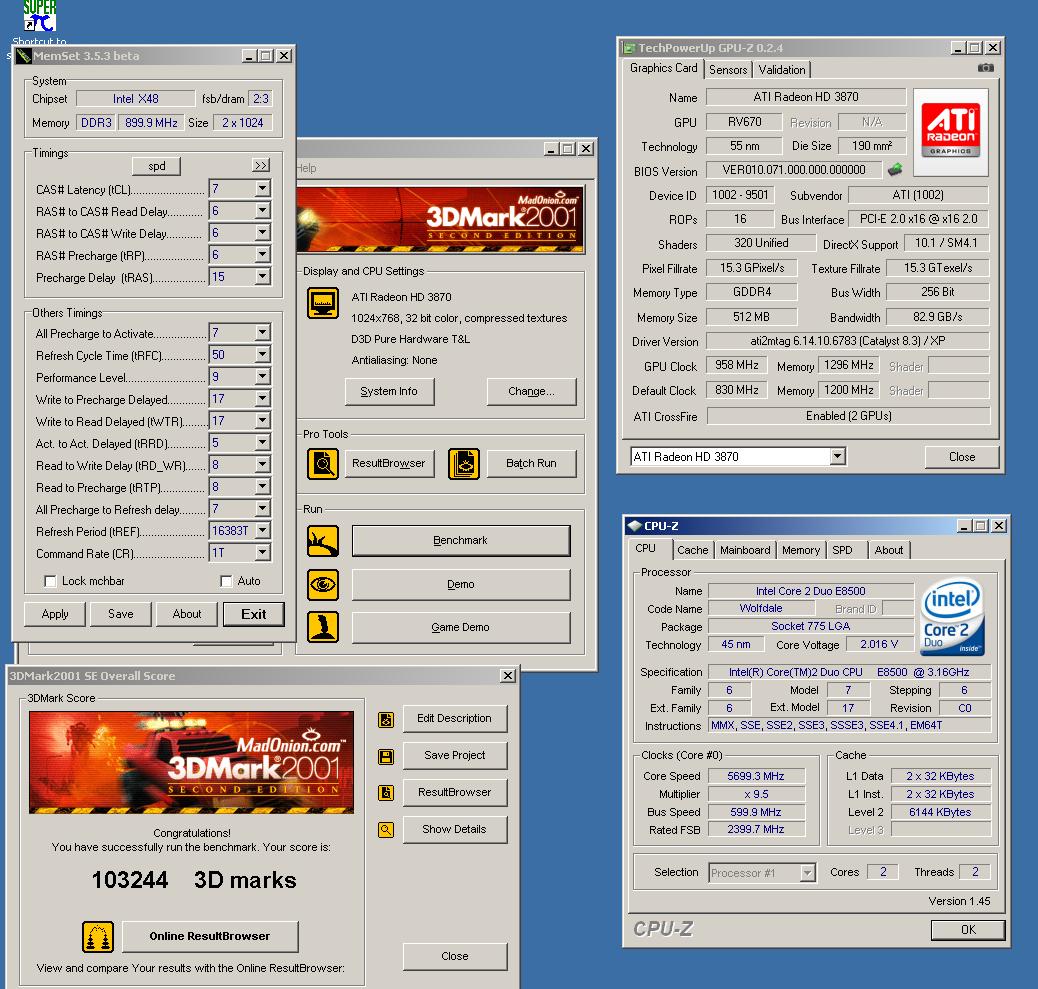Switch to the CPU-Z Cache tab
The image size is (1038, 989).
coord(692,550)
